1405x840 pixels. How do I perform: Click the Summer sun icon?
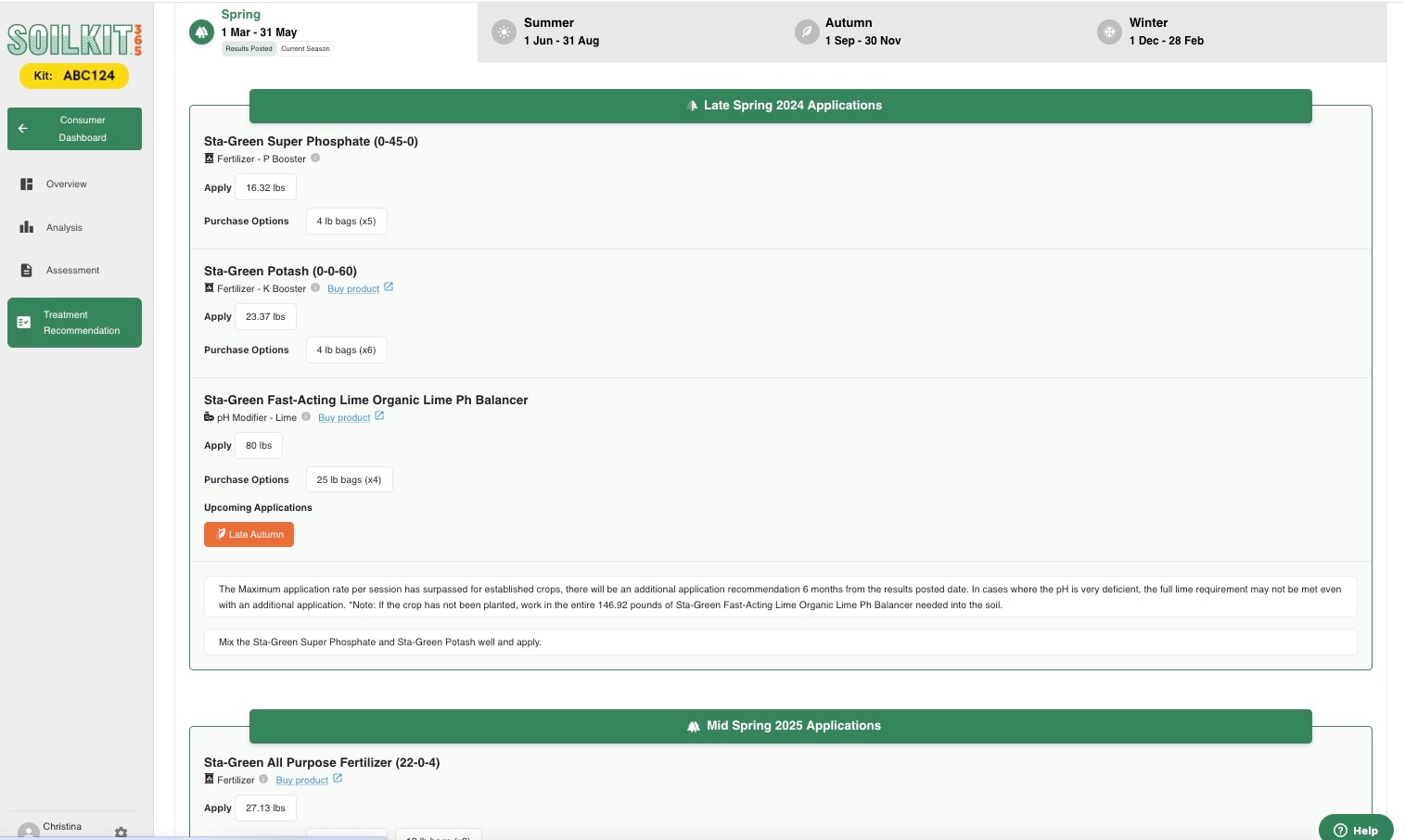point(504,32)
